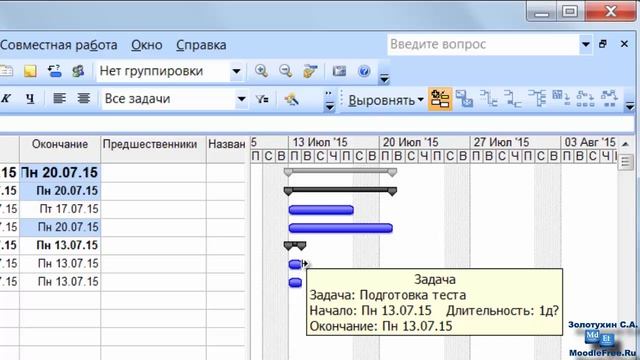This screenshot has height=360, width=640.
Task: Click the third icon after the Выровнять button
Action: [489, 99]
